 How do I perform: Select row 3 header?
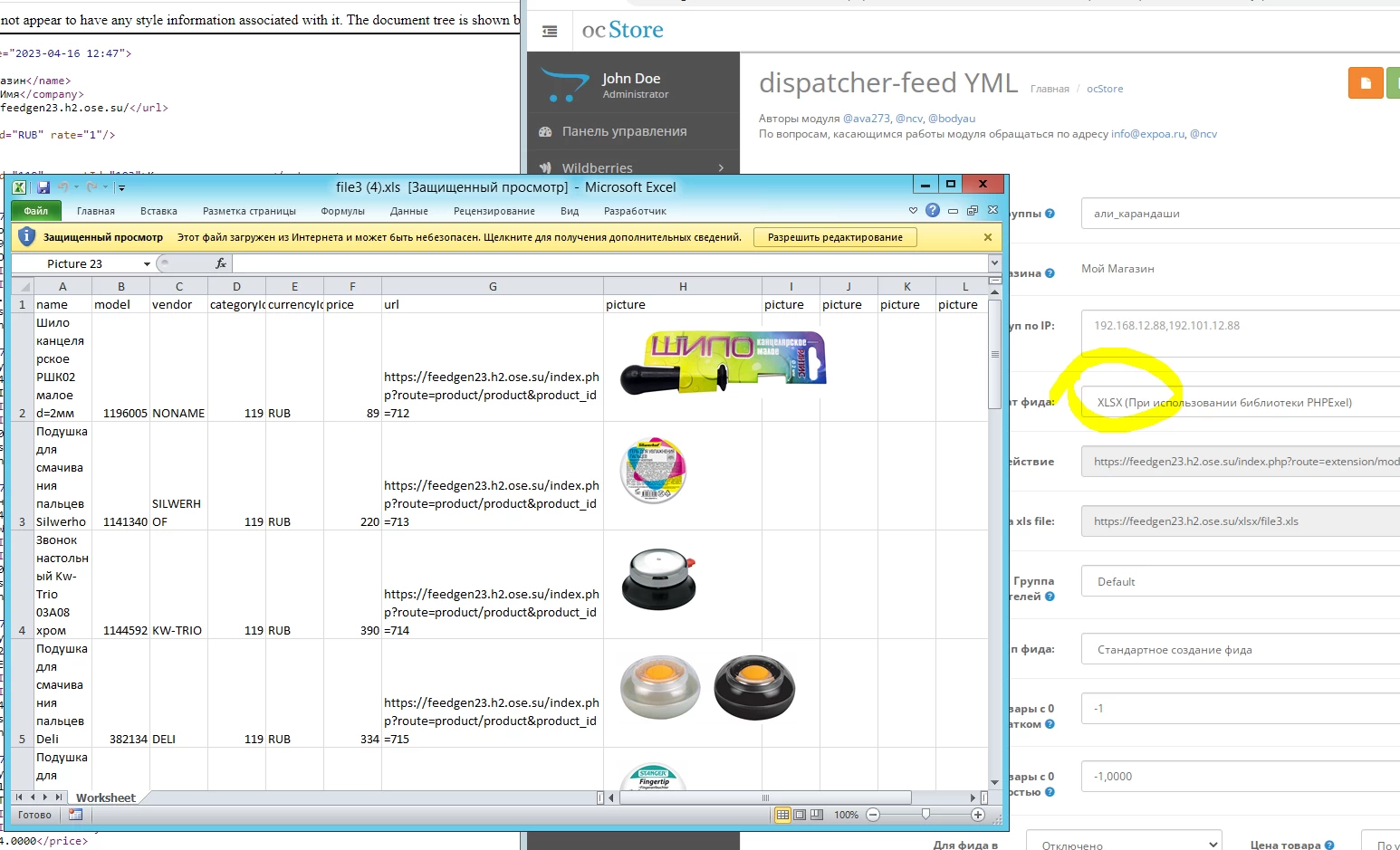pos(23,476)
